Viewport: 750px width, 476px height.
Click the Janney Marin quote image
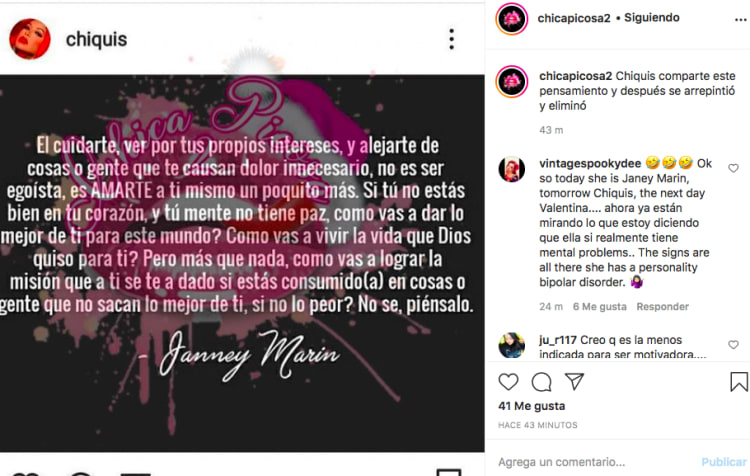pyautogui.click(x=242, y=263)
